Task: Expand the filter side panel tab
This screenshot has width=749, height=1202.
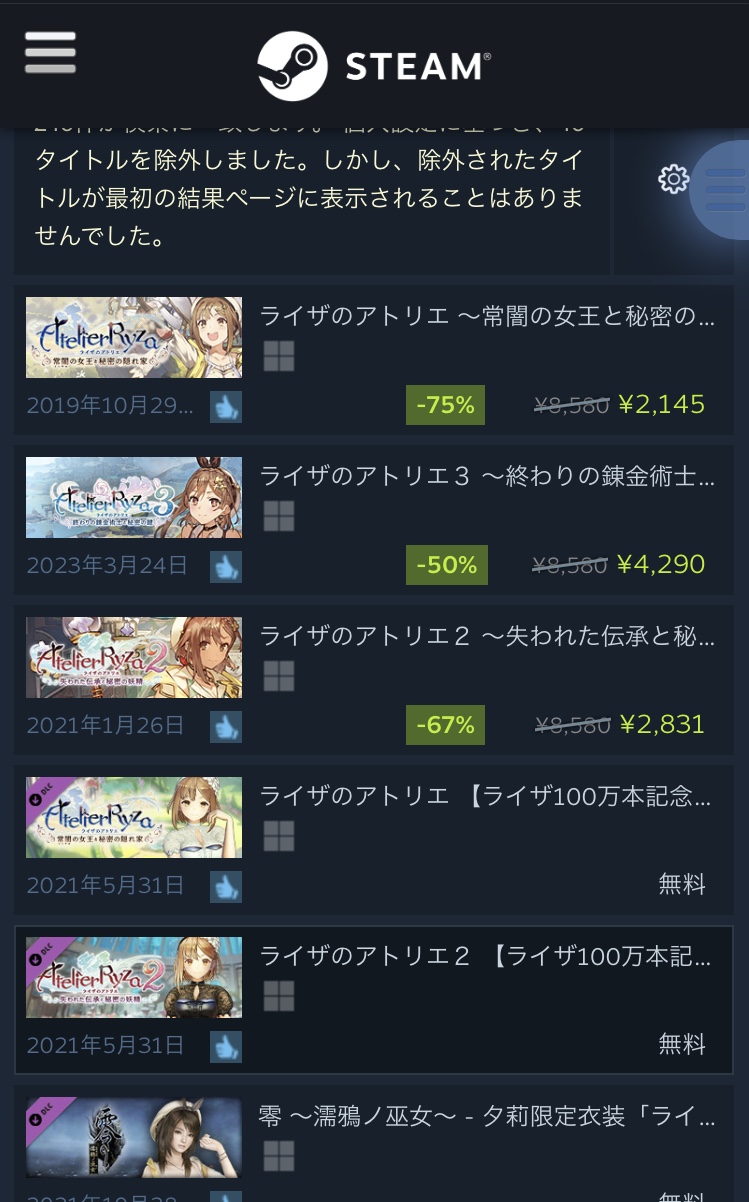Action: click(720, 190)
